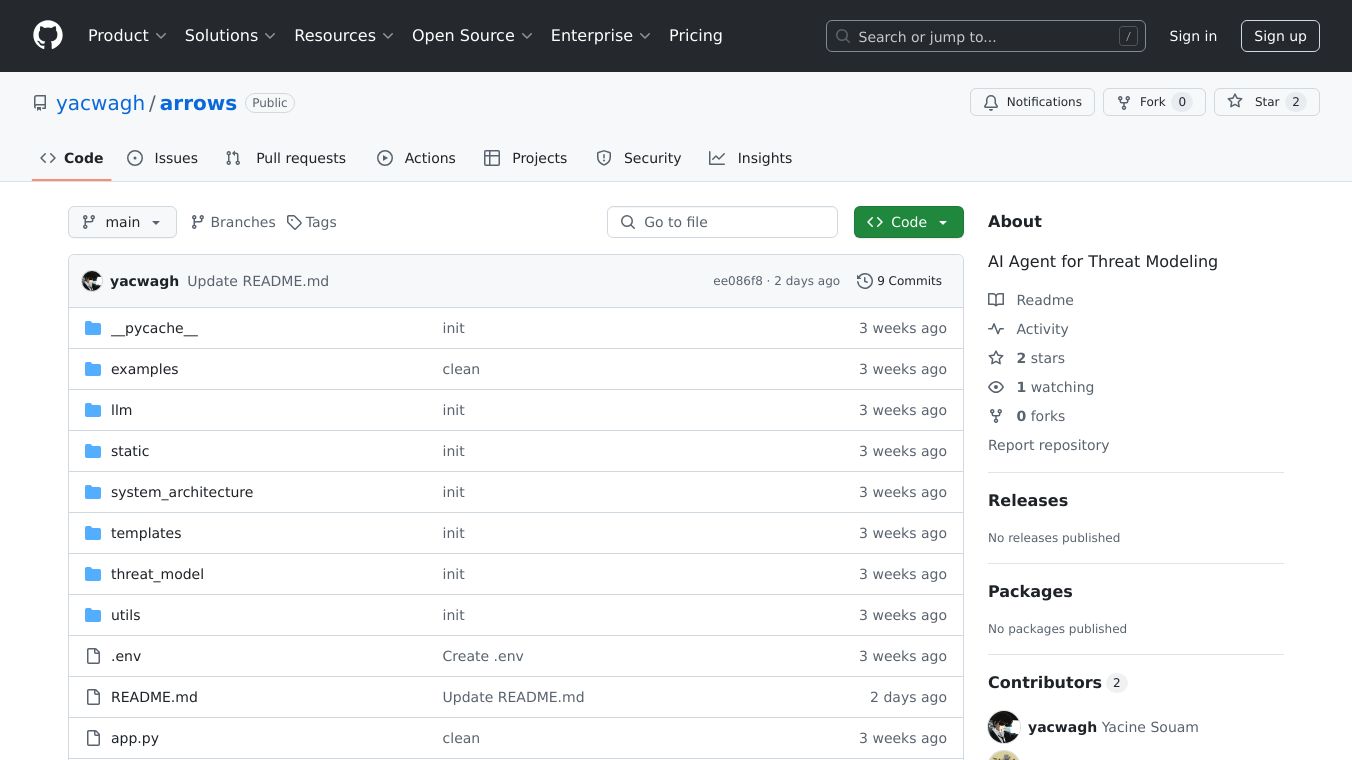Go to the Insights tab

click(751, 158)
